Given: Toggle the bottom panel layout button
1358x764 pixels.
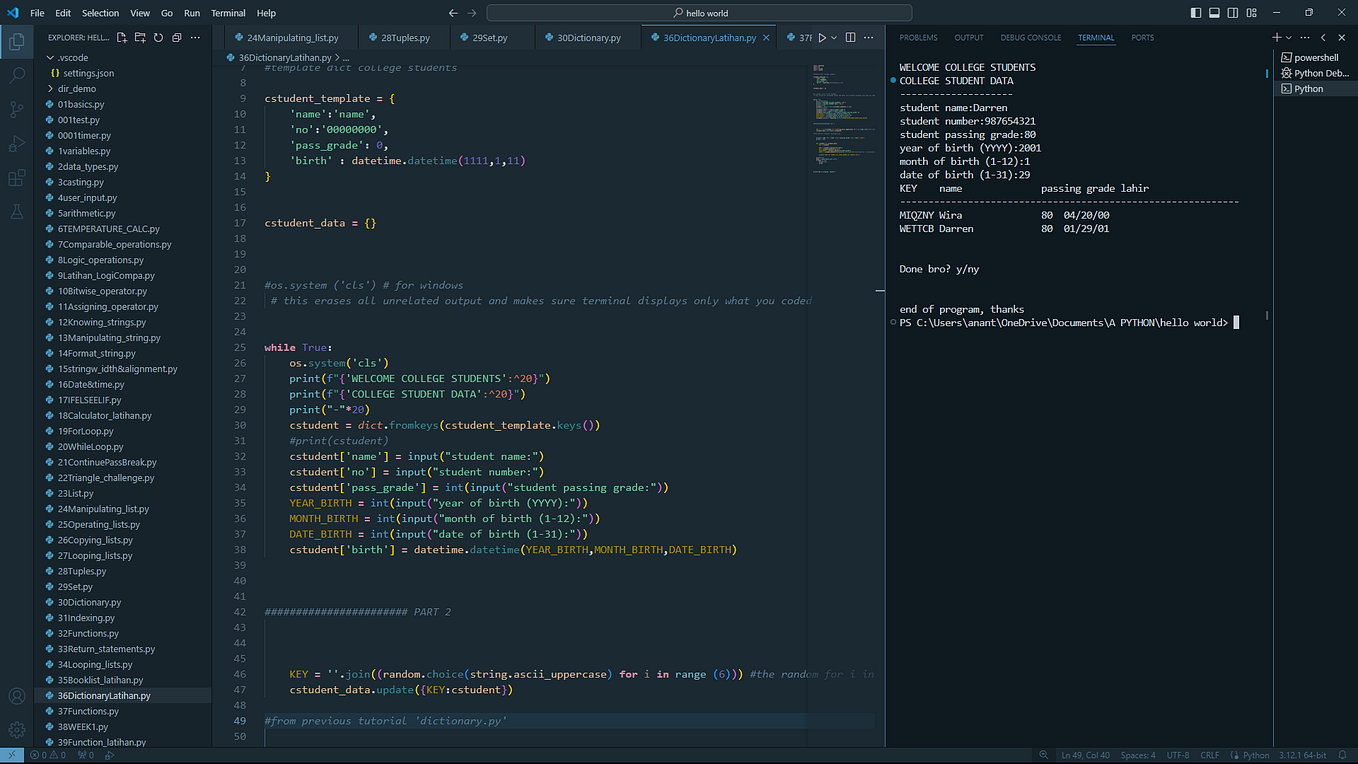Looking at the screenshot, I should [x=1214, y=13].
